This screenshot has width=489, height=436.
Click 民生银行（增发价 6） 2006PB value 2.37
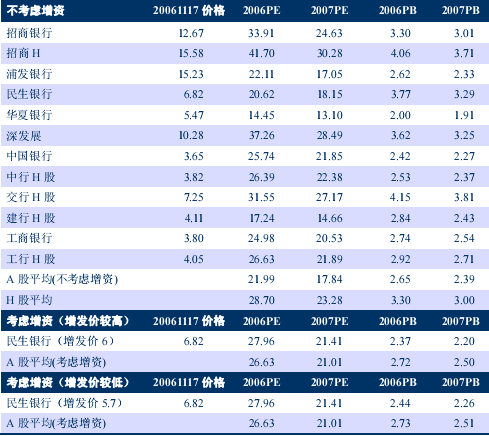pyautogui.click(x=400, y=341)
